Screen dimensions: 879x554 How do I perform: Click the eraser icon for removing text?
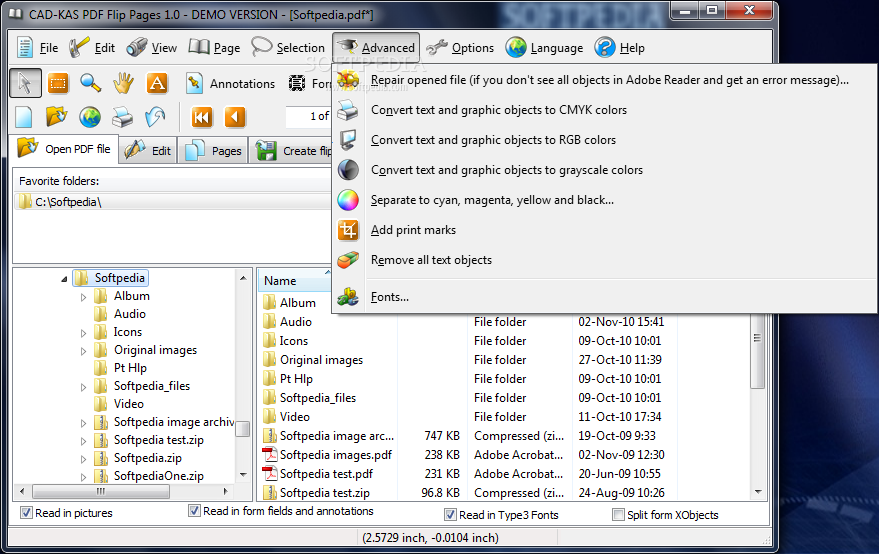[348, 260]
